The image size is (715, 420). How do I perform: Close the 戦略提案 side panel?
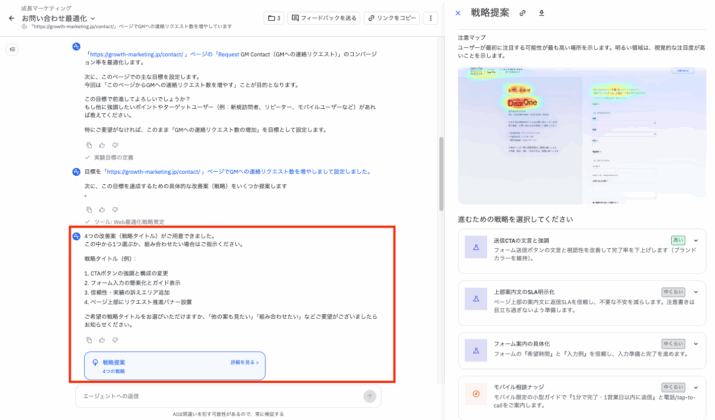[x=458, y=13]
